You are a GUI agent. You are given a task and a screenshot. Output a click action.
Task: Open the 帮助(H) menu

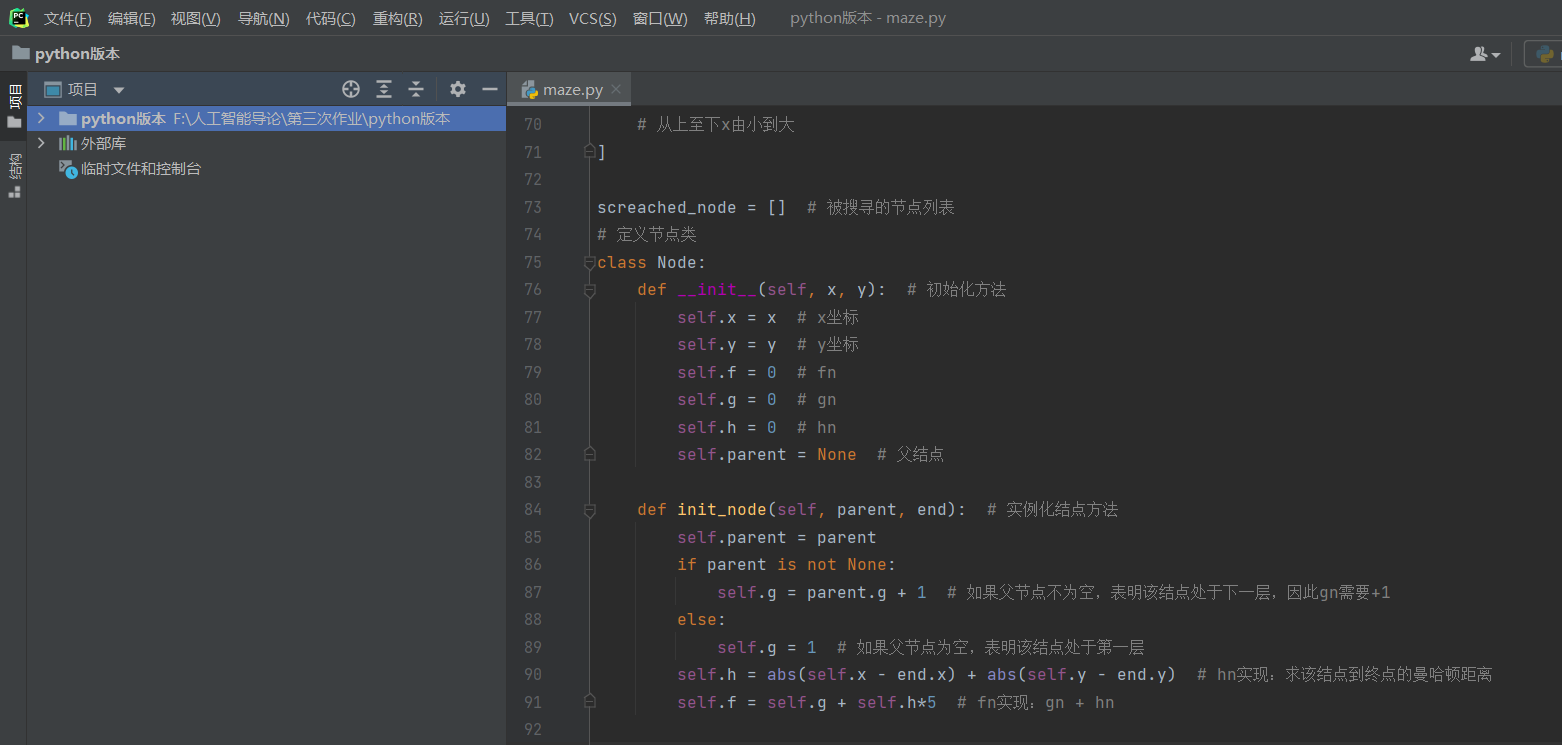[x=729, y=19]
